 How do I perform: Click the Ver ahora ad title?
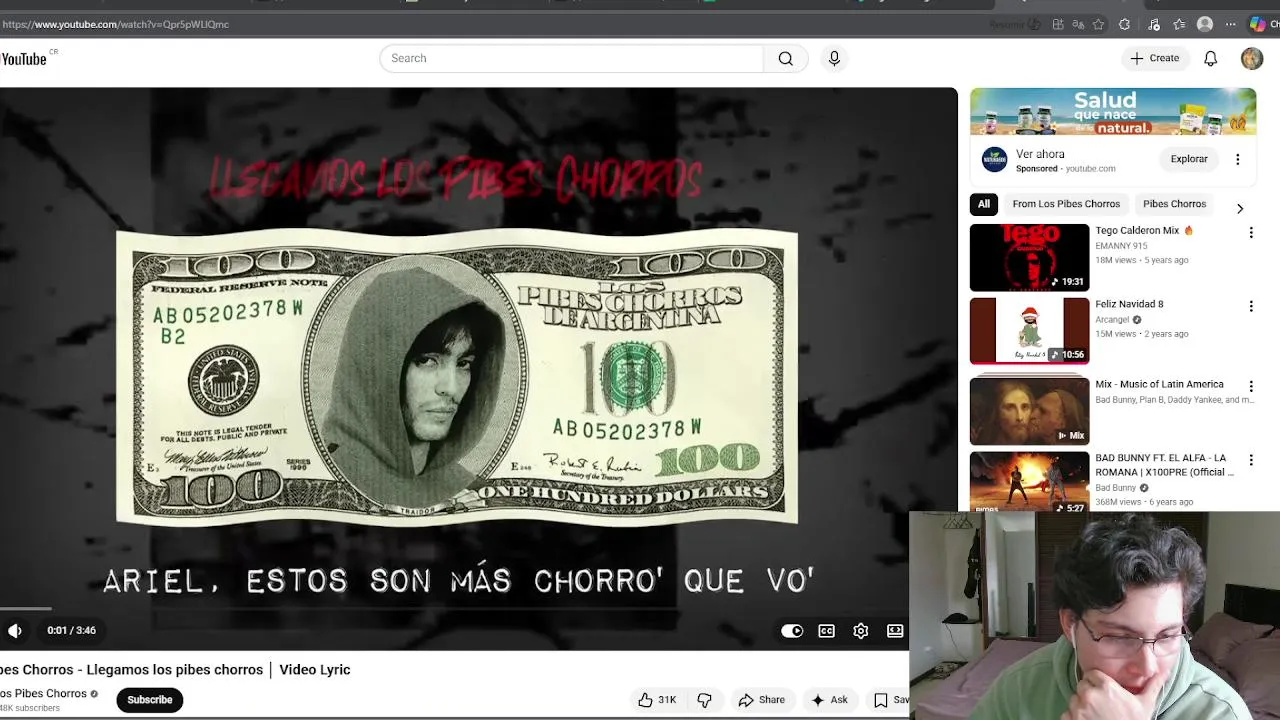coord(1040,154)
